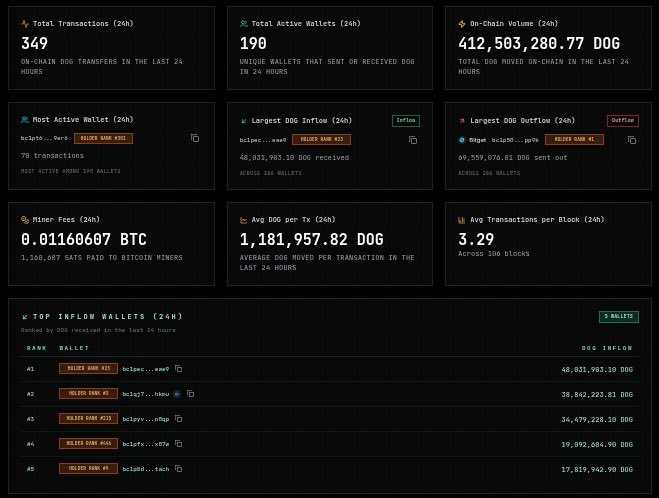The width and height of the screenshot is (659, 498).
Task: Copy rank #4 inflow wallet address
Action: pyautogui.click(x=179, y=443)
